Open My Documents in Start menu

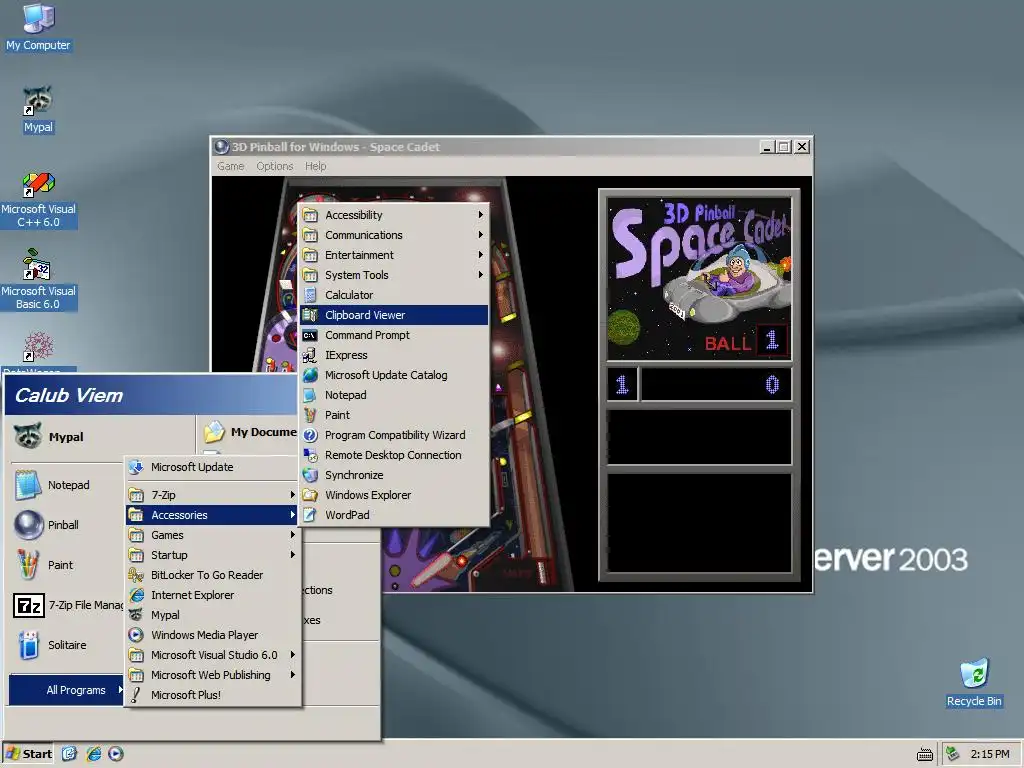[249, 432]
